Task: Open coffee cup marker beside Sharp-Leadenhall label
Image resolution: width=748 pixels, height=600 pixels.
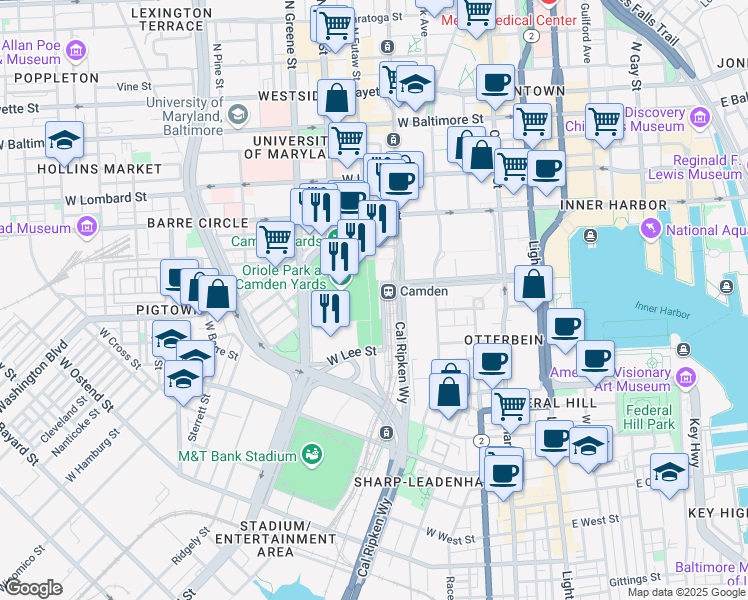Action: coord(504,474)
